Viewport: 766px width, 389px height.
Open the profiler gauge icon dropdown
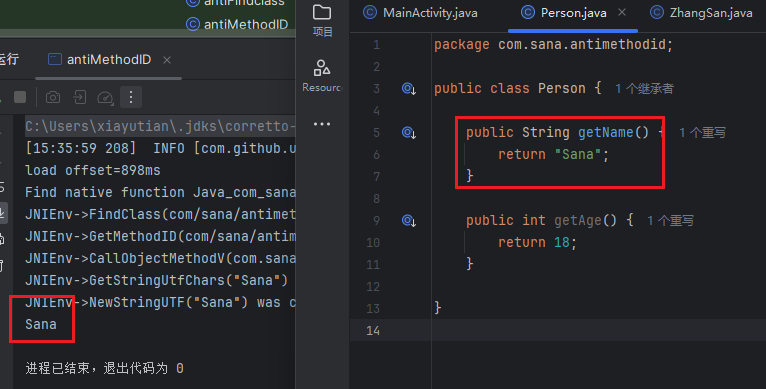105,98
